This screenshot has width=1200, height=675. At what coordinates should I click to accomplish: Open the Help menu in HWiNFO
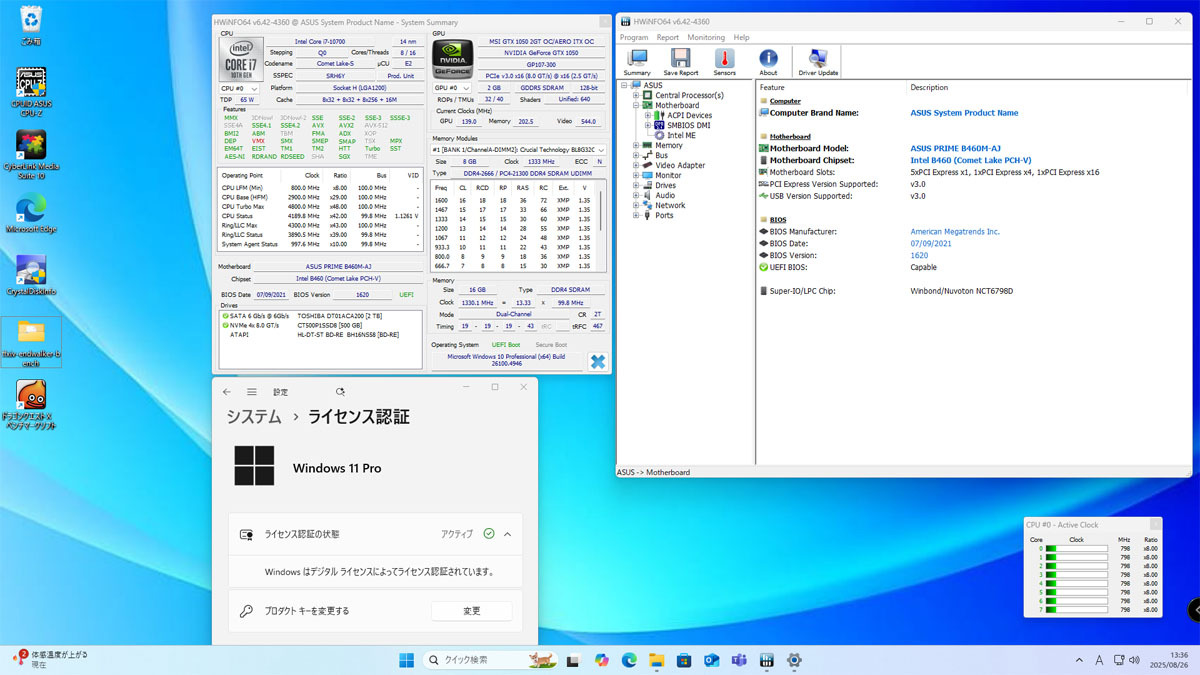point(741,37)
